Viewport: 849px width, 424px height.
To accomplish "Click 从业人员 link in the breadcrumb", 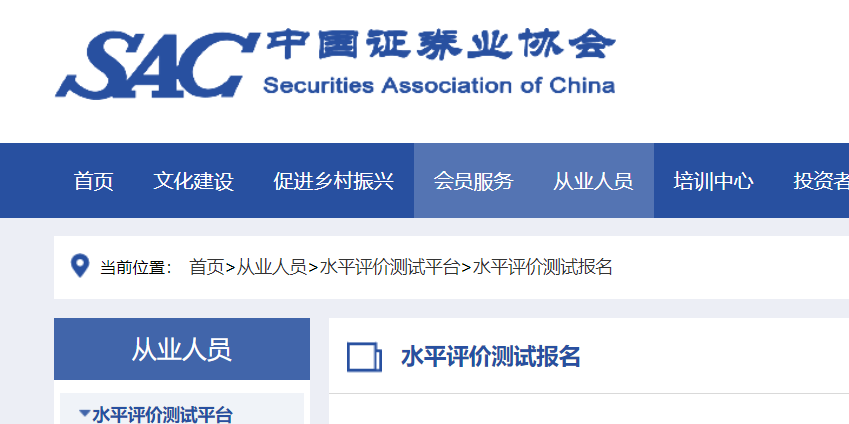I will pyautogui.click(x=272, y=268).
